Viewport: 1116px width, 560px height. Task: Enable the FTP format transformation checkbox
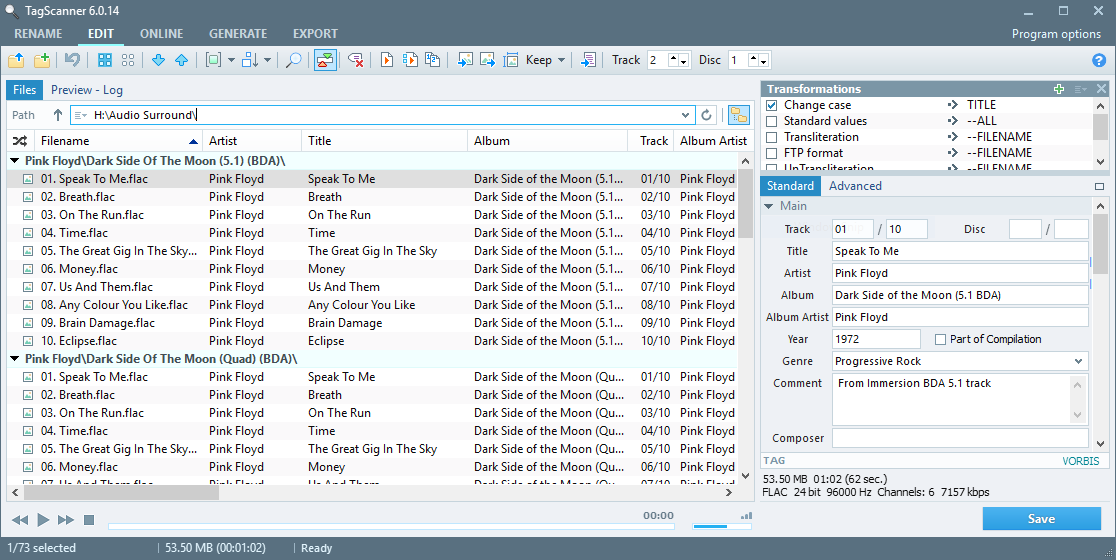(x=772, y=153)
